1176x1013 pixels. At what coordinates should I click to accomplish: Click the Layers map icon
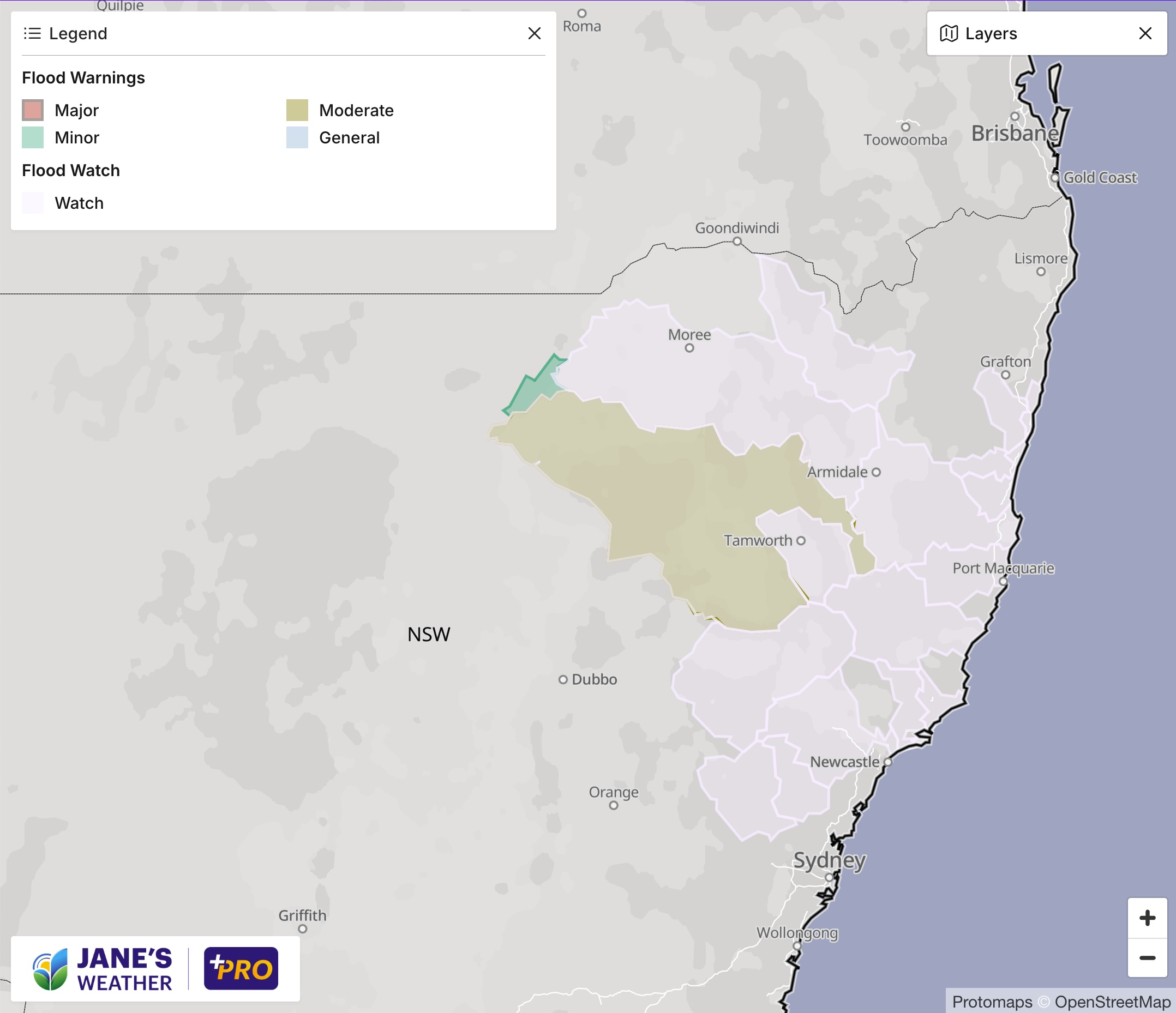pyautogui.click(x=949, y=33)
